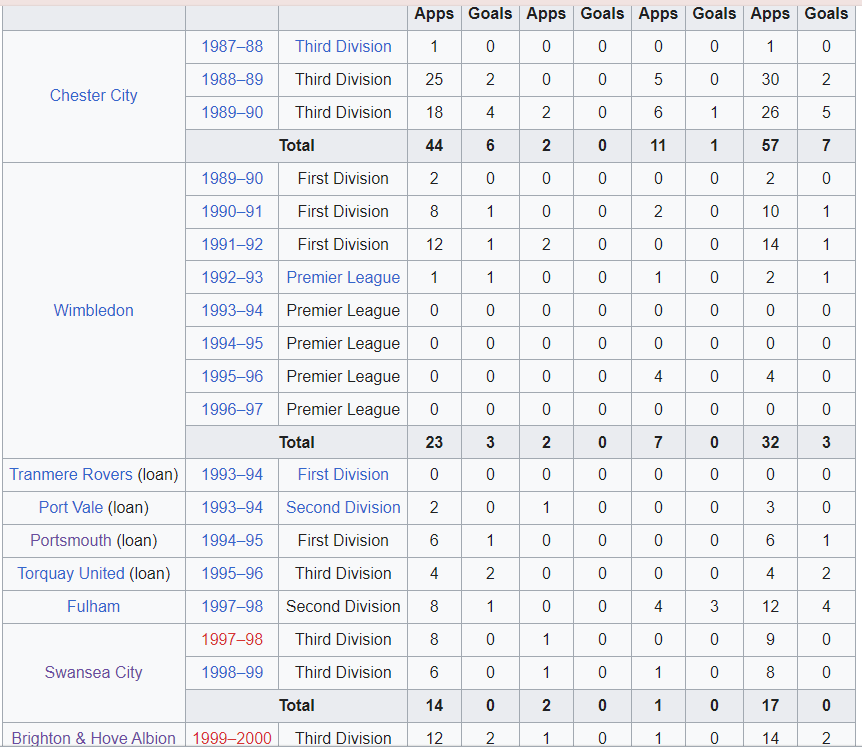Viewport: 862px width, 748px height.
Task: Open Wimbledon's 1995–96 season link
Action: coord(232,376)
